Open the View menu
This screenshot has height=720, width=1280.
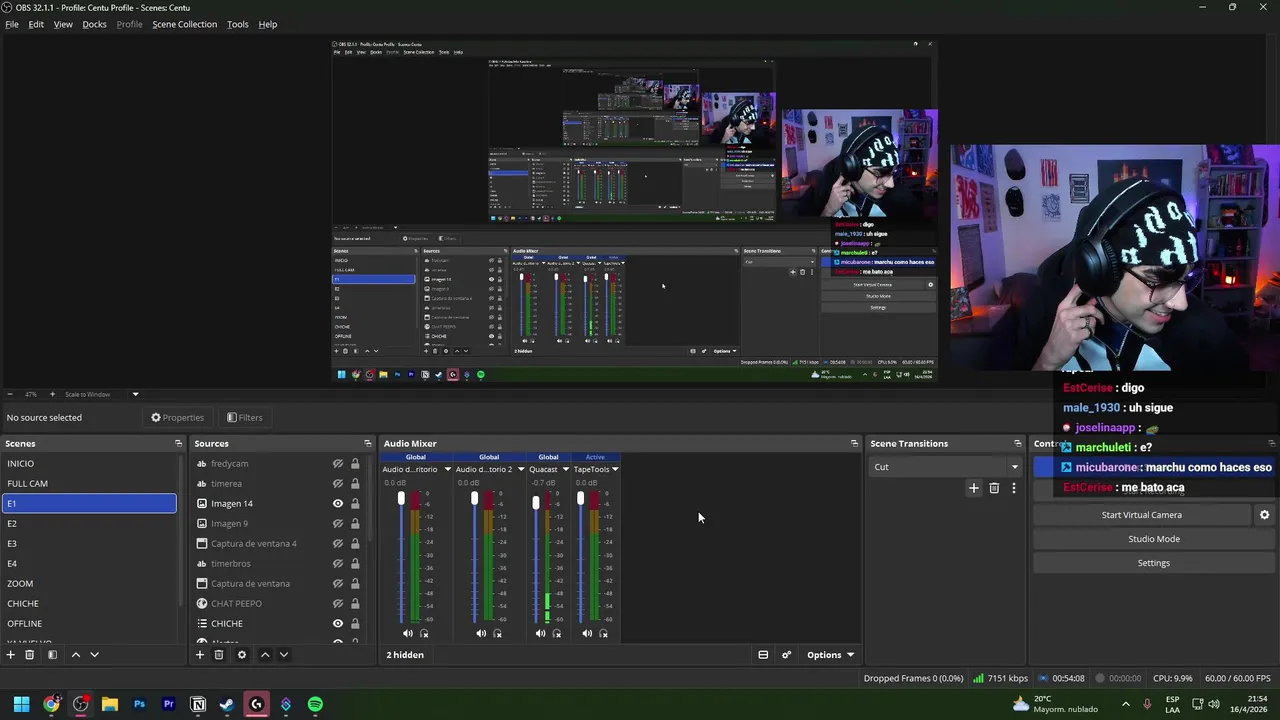coord(63,24)
